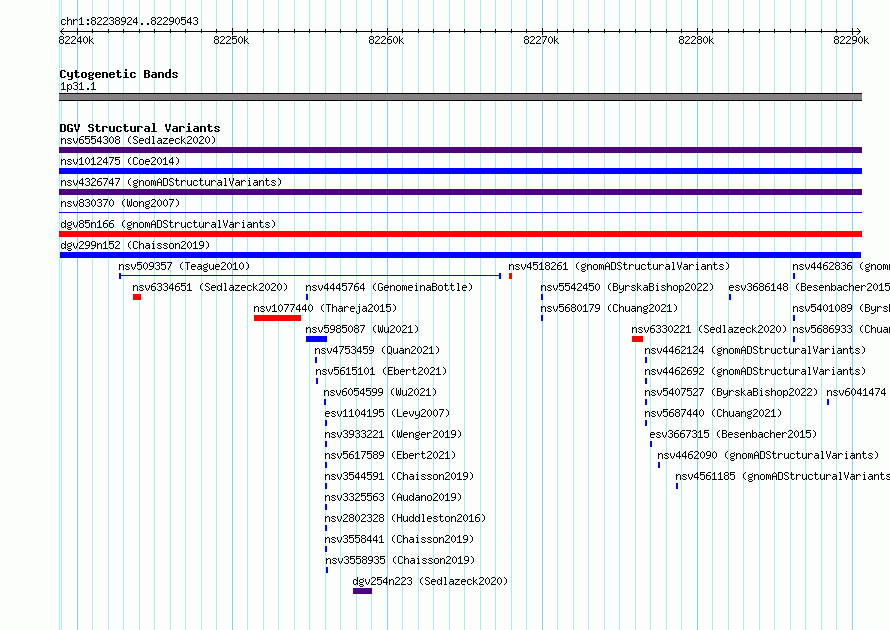Select the gray 1p31.1 cytogenetic band bar
This screenshot has height=630, width=890.
click(460, 97)
